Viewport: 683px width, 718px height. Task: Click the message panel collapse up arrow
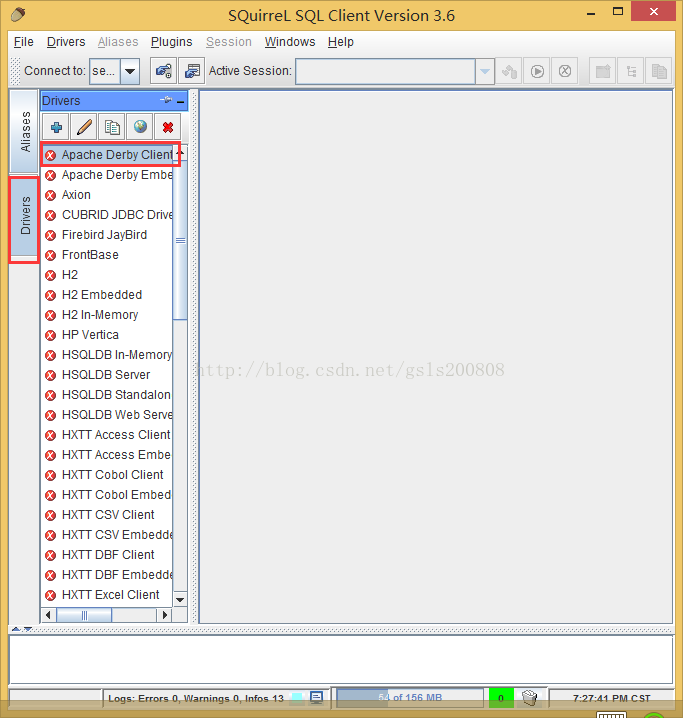click(16, 629)
